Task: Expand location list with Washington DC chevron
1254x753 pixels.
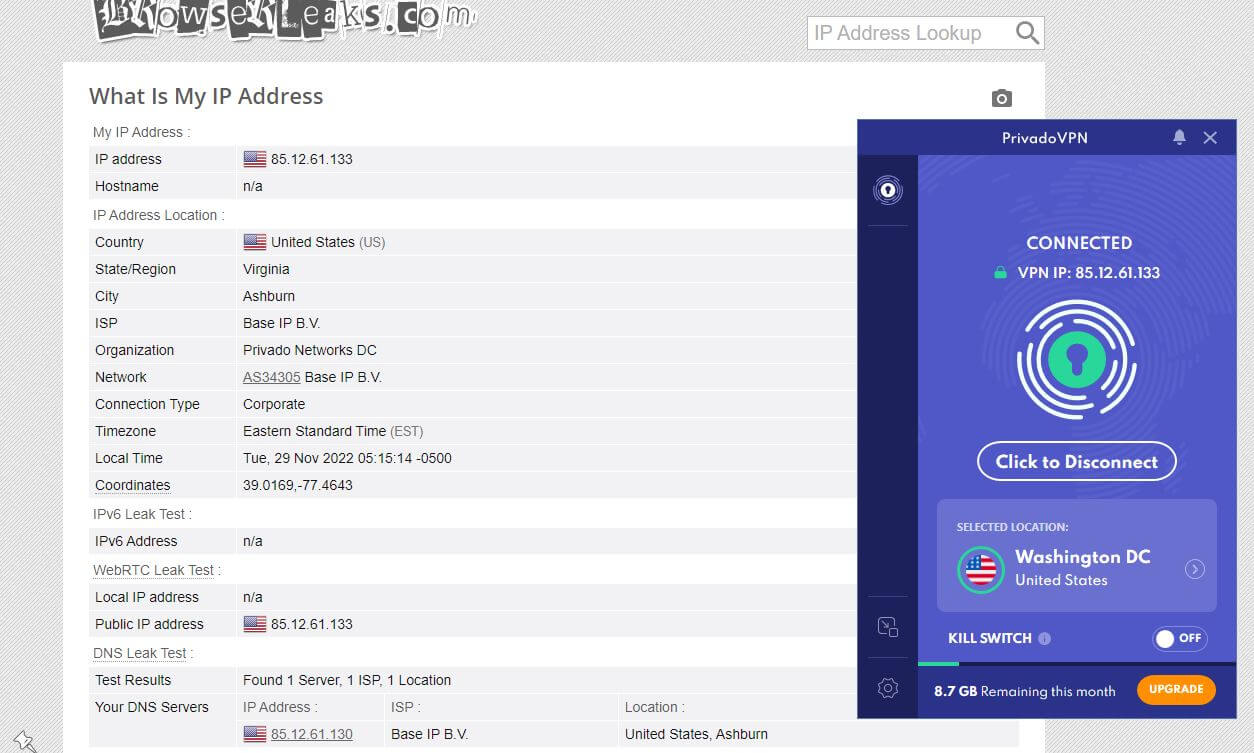Action: (1194, 569)
